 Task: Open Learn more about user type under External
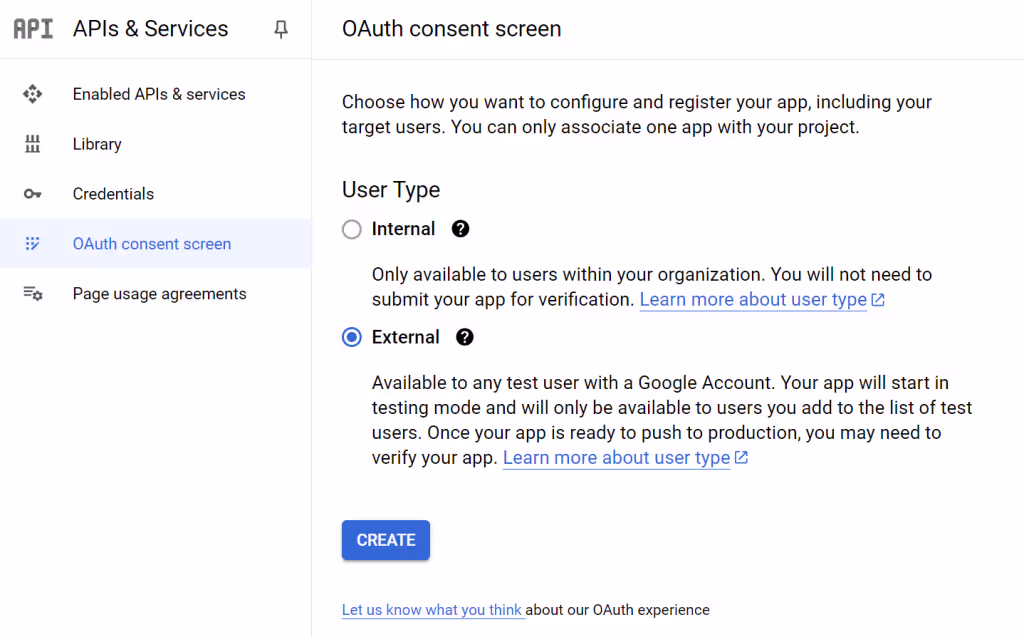[x=616, y=458]
